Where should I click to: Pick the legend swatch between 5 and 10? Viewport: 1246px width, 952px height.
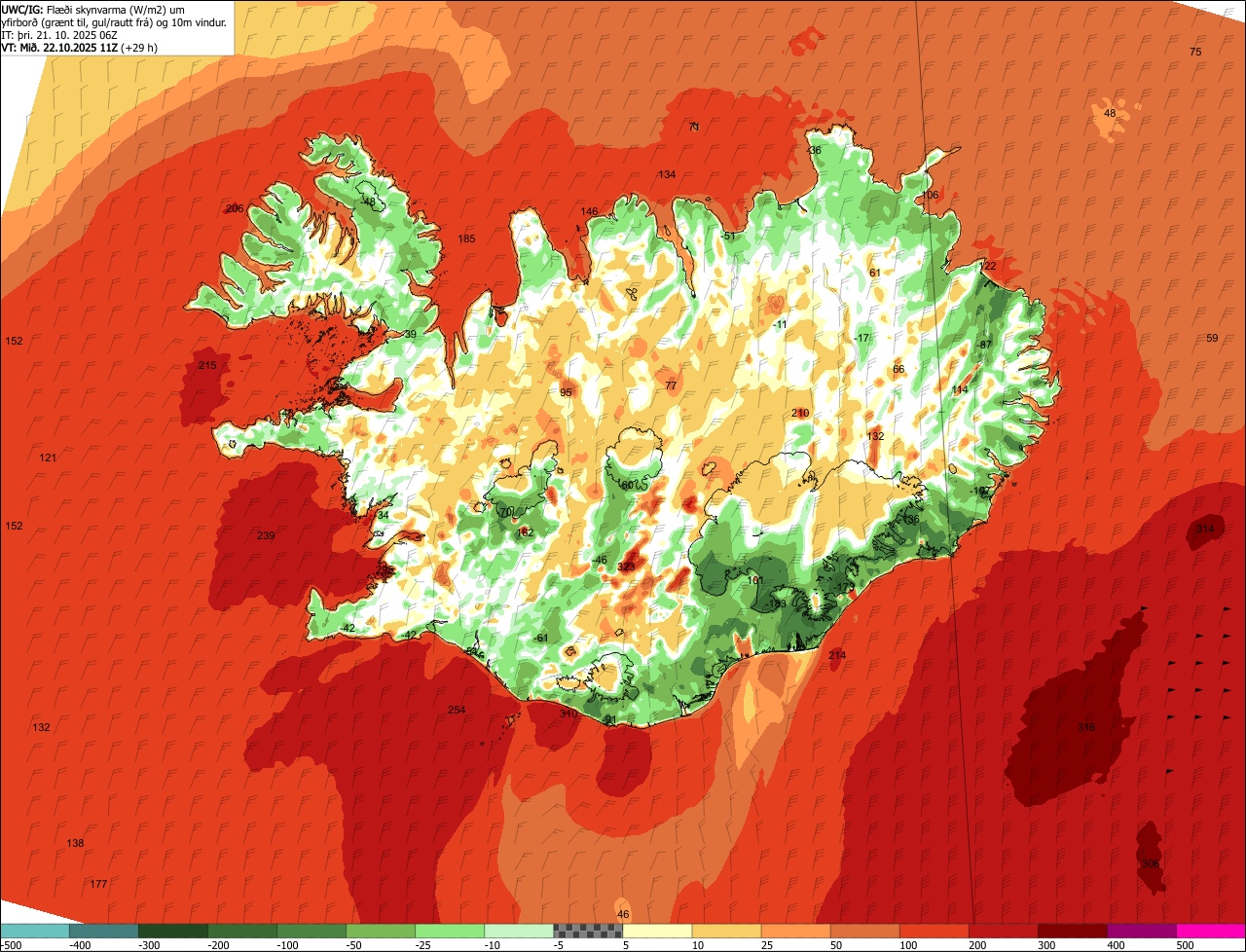(x=657, y=931)
